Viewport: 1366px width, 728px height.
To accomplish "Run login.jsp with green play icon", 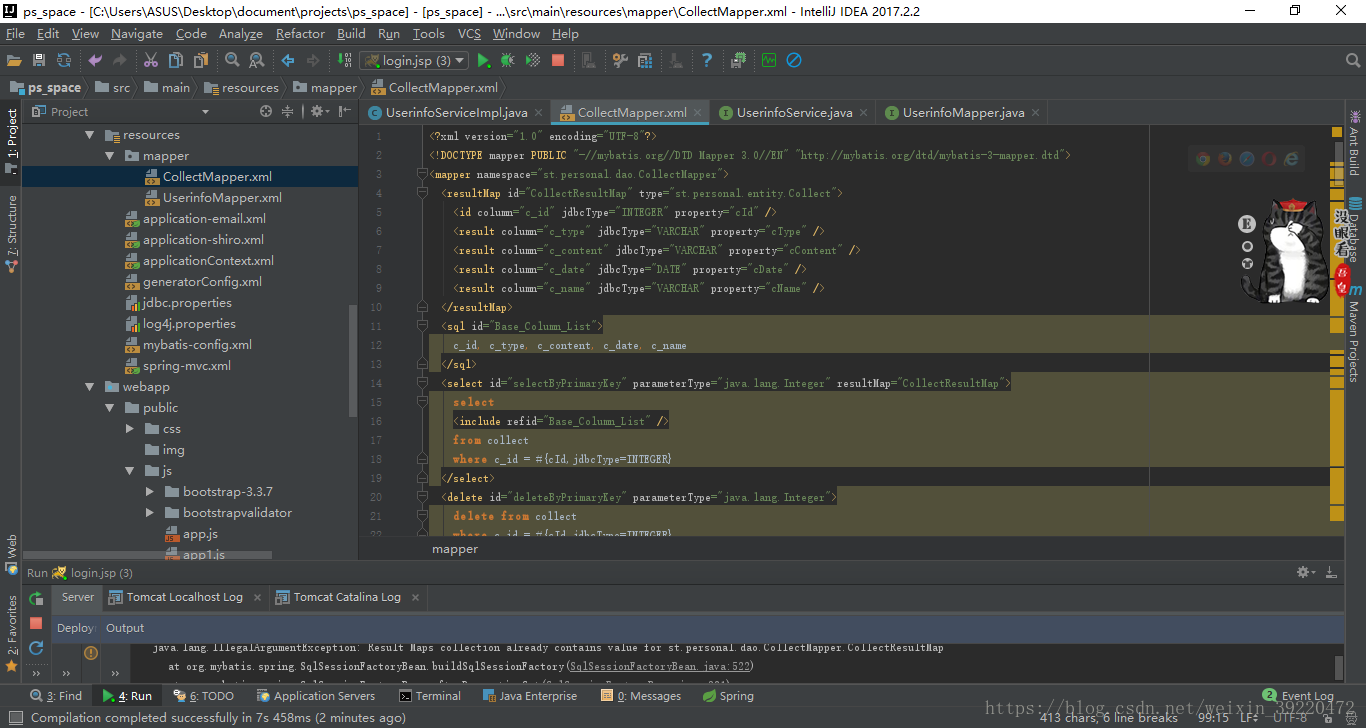I will pyautogui.click(x=484, y=60).
